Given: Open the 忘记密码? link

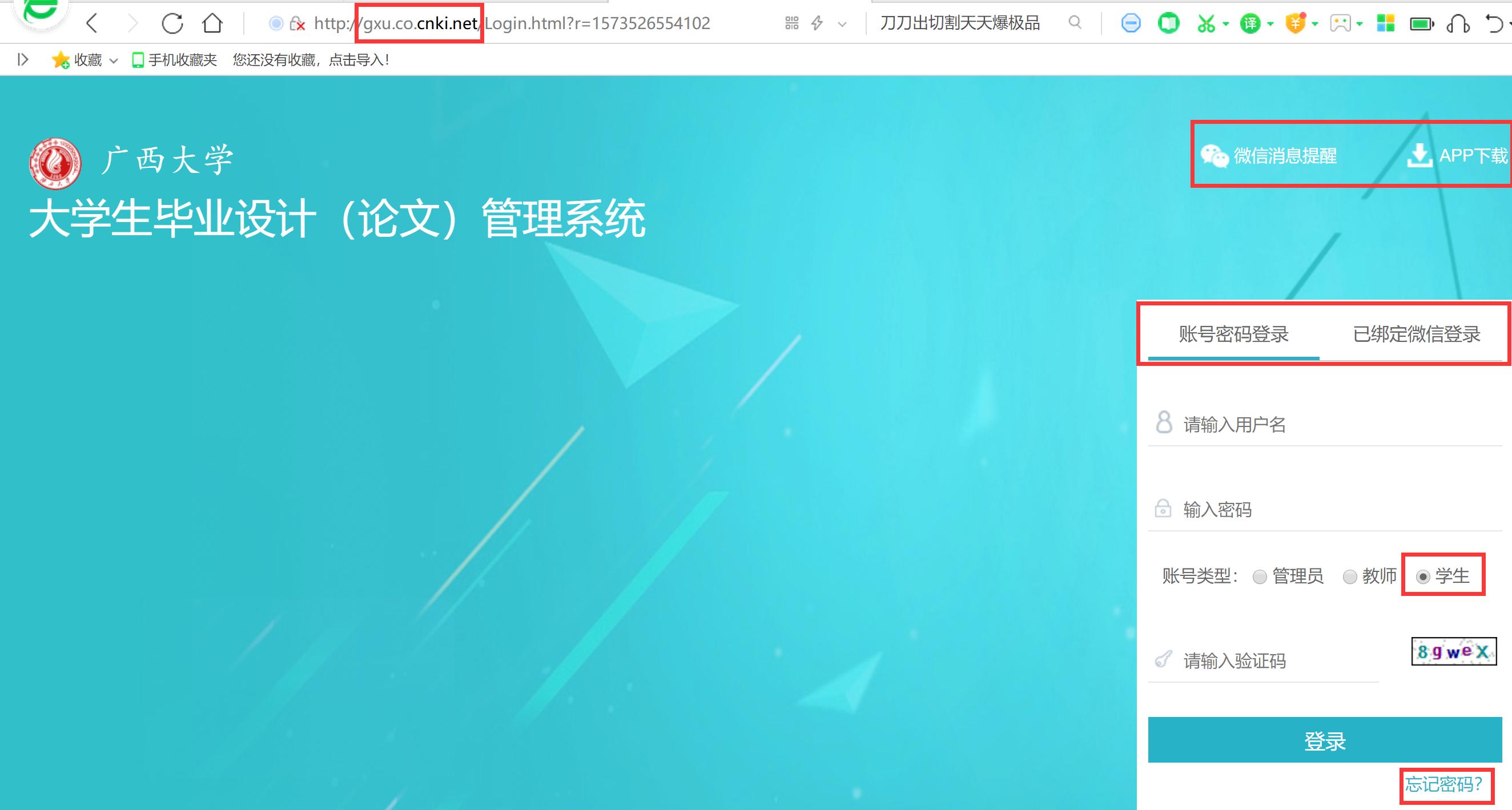Looking at the screenshot, I should (x=1443, y=784).
